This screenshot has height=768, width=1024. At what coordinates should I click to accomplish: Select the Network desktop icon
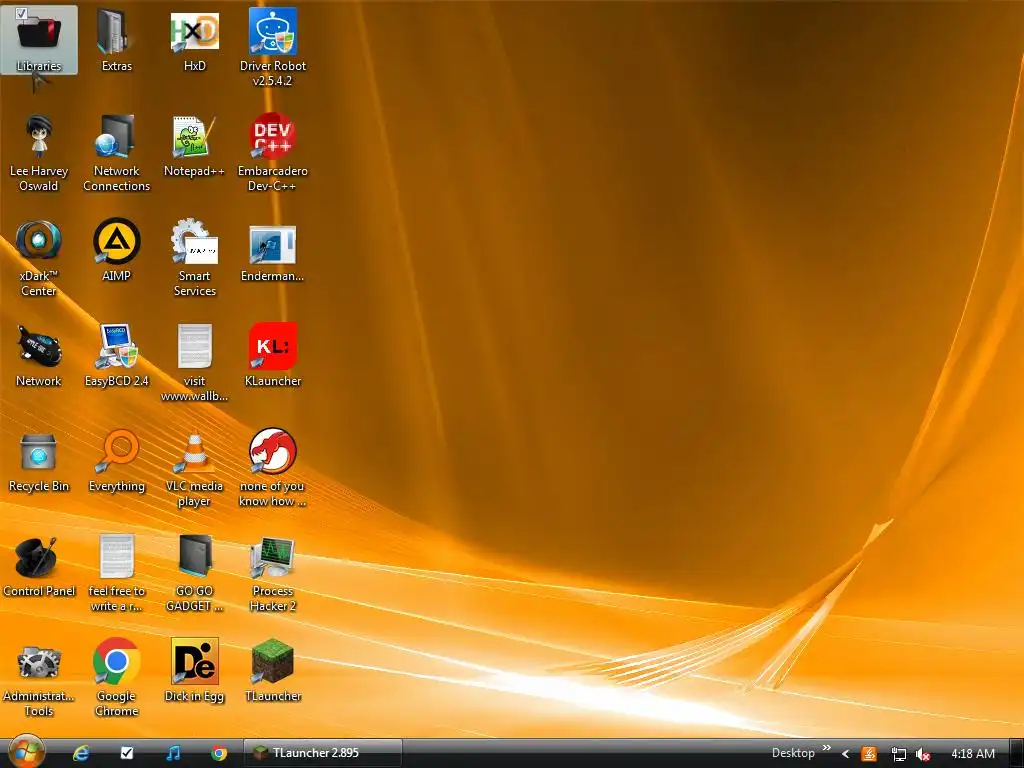point(39,355)
